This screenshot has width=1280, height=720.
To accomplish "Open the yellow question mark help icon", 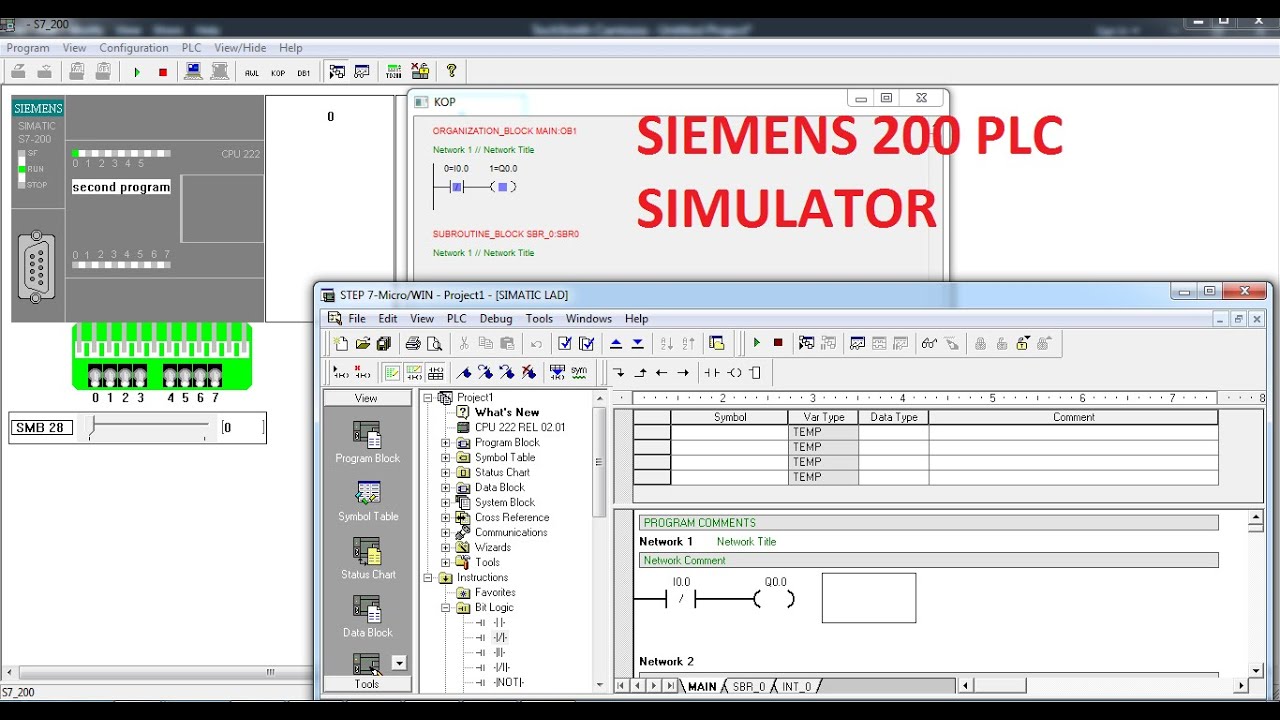I will [452, 71].
